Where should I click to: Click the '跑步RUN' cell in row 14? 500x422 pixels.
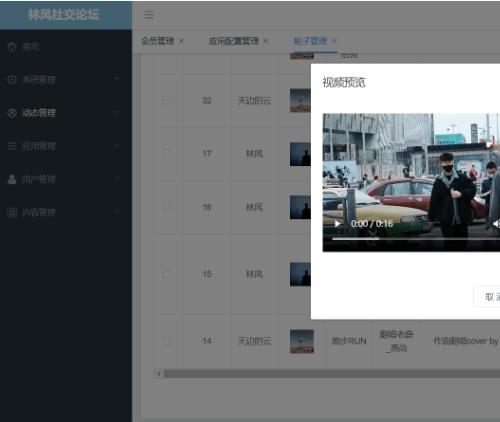(349, 341)
